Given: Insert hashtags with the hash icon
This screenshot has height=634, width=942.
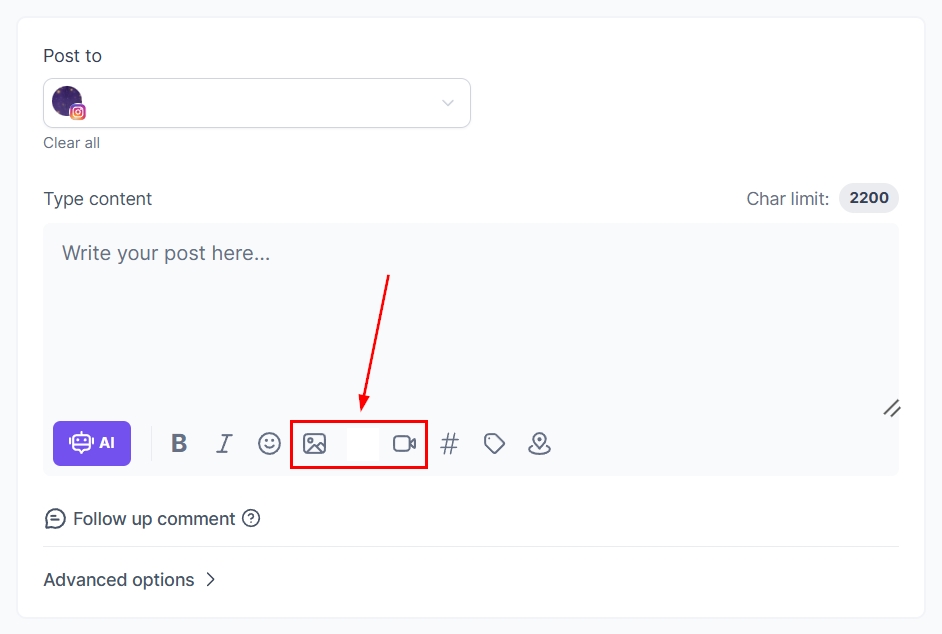Looking at the screenshot, I should tap(450, 443).
